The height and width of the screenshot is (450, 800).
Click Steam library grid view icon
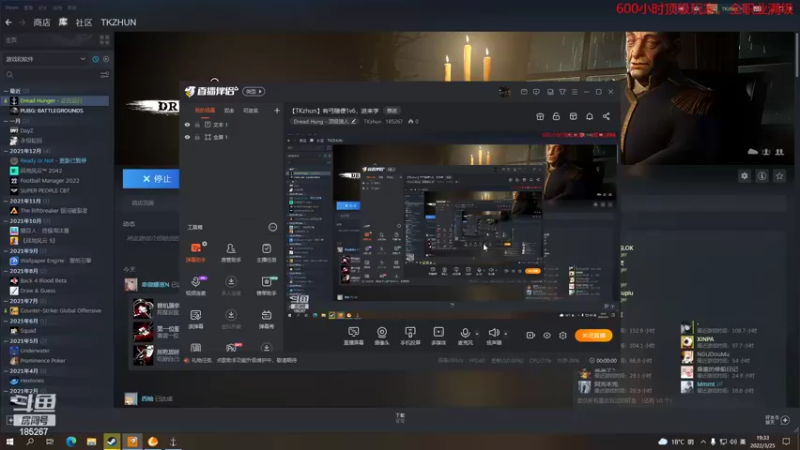tap(105, 39)
